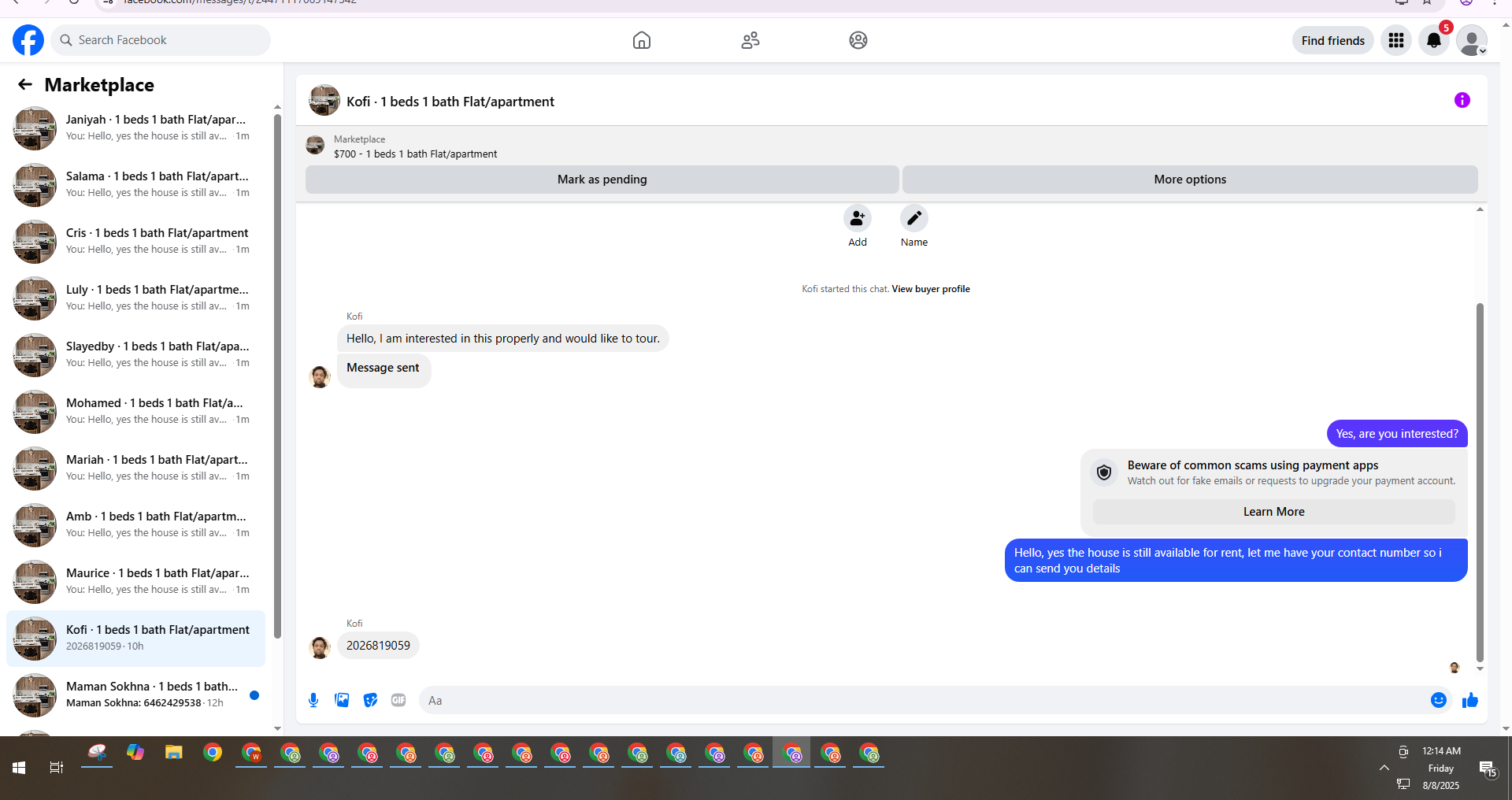Image resolution: width=1512 pixels, height=800 pixels.
Task: Open the Facebook menu grid icon
Action: tap(1396, 40)
